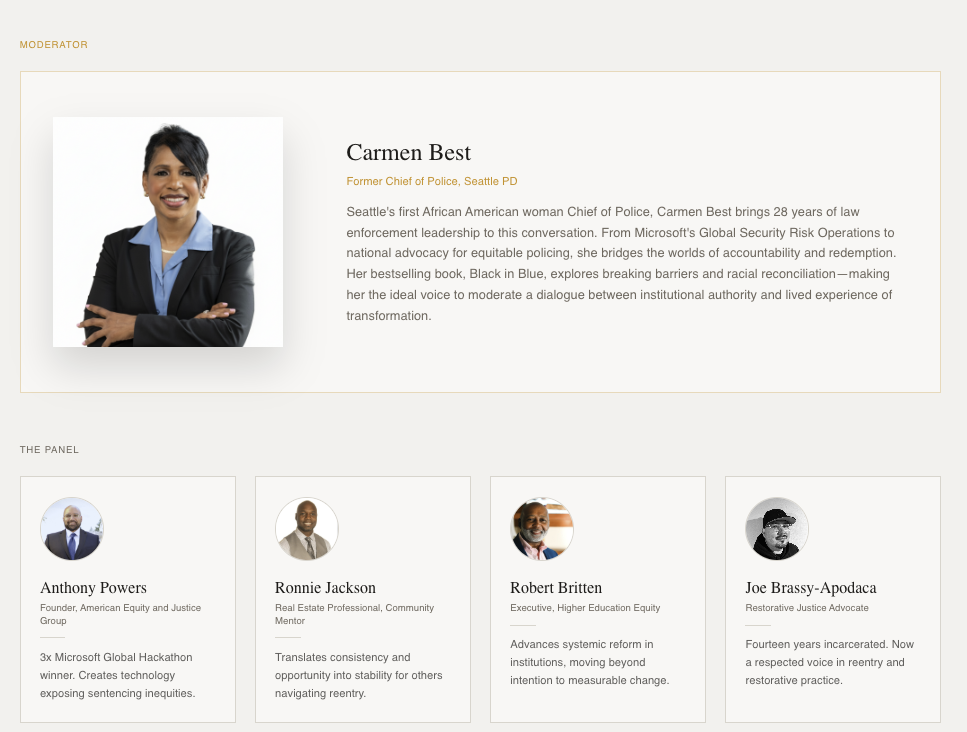967x732 pixels.
Task: Click the Carmen Best name heading
Action: click(408, 153)
